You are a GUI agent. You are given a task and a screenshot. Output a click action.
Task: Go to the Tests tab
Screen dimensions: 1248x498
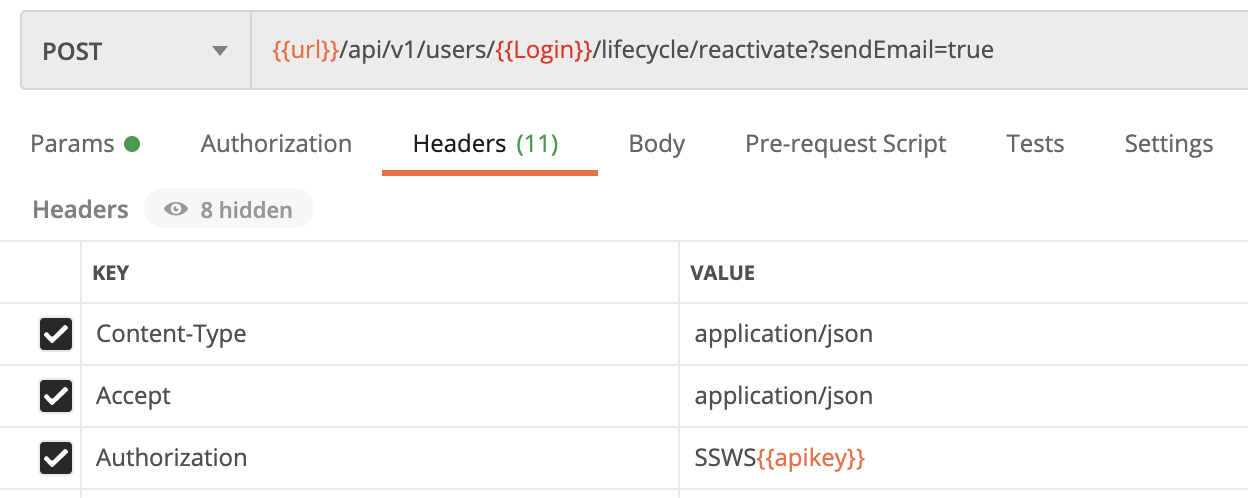click(1035, 144)
